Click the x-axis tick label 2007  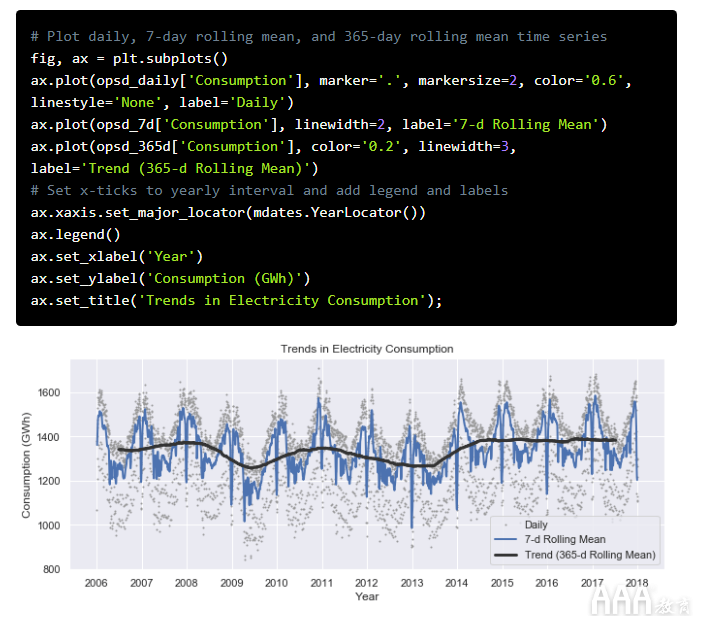141,583
